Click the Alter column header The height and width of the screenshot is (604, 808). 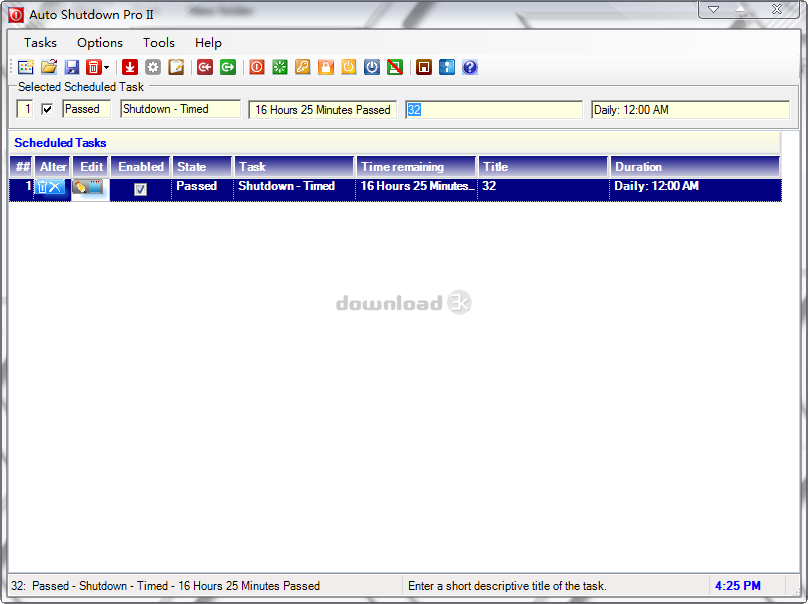click(x=53, y=167)
